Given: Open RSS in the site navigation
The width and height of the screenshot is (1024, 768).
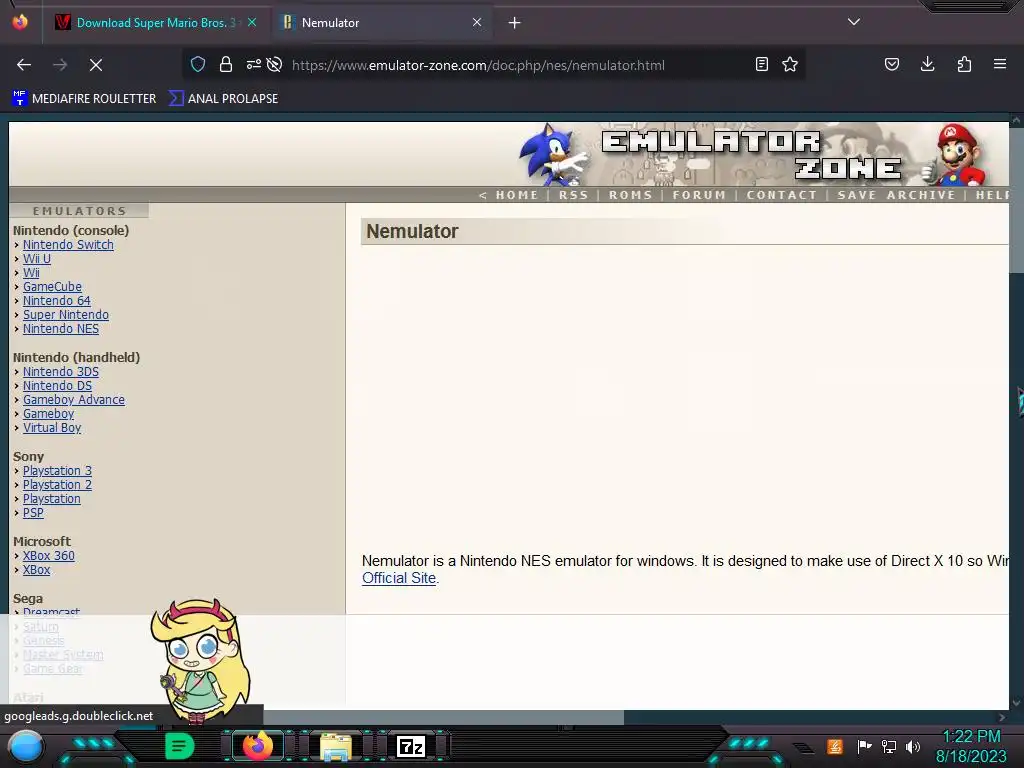Looking at the screenshot, I should coord(573,195).
